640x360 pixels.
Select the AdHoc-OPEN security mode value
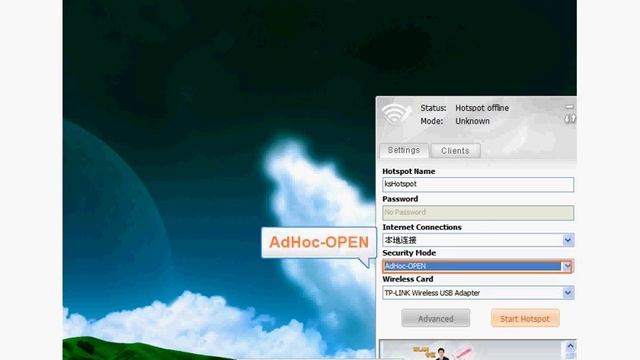click(x=472, y=267)
